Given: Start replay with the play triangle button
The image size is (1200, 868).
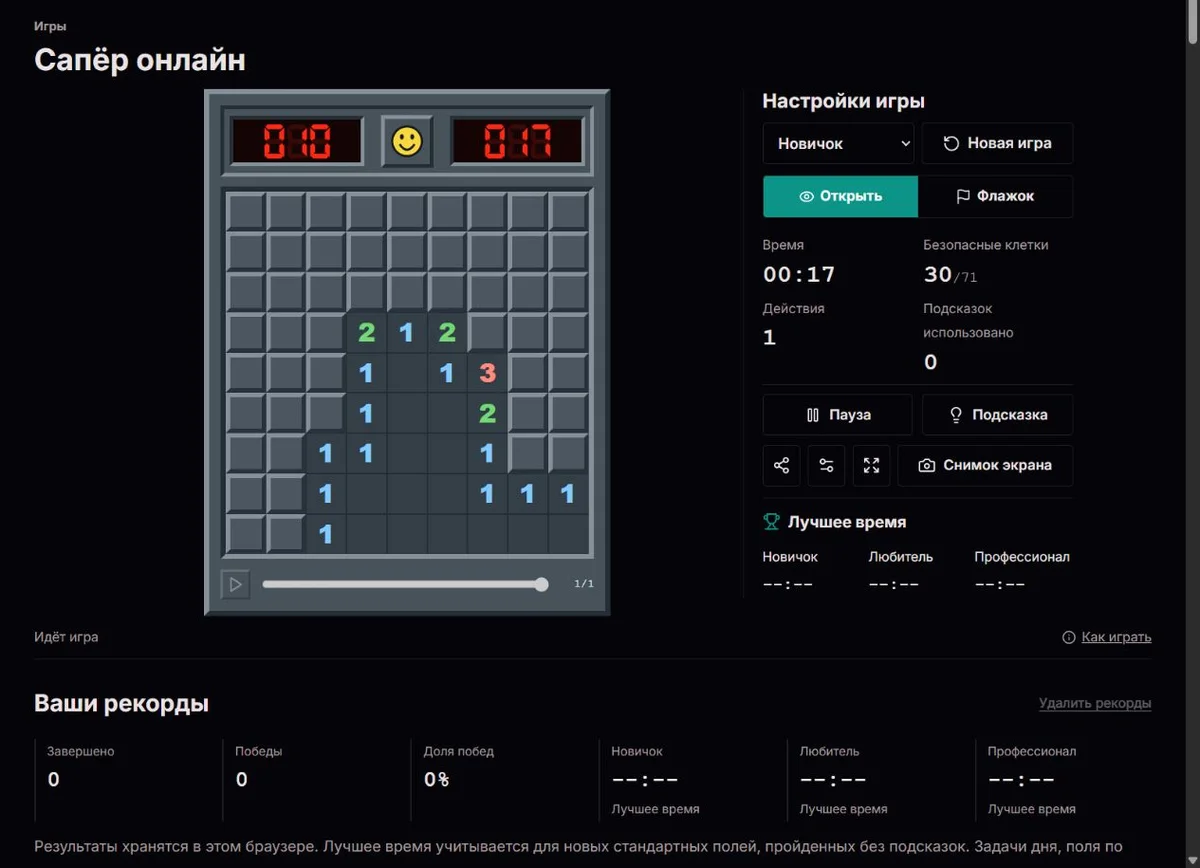Looking at the screenshot, I should tap(235, 584).
